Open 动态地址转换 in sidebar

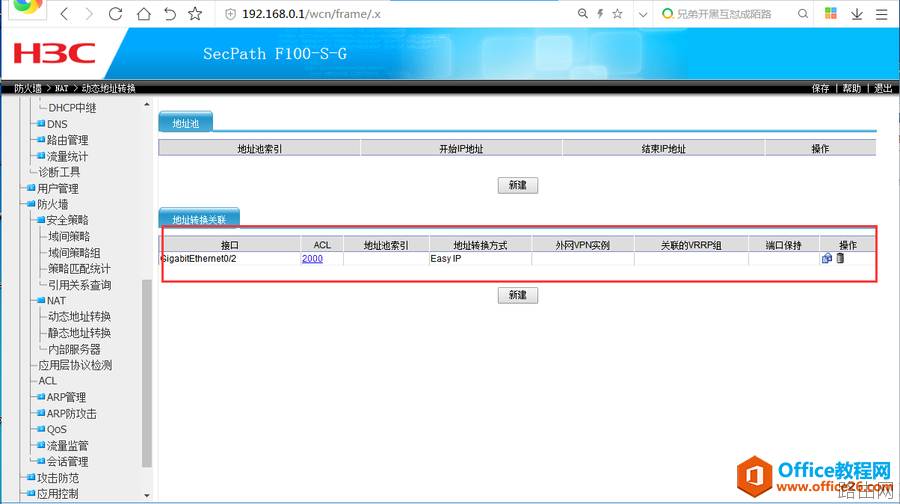[x=79, y=316]
